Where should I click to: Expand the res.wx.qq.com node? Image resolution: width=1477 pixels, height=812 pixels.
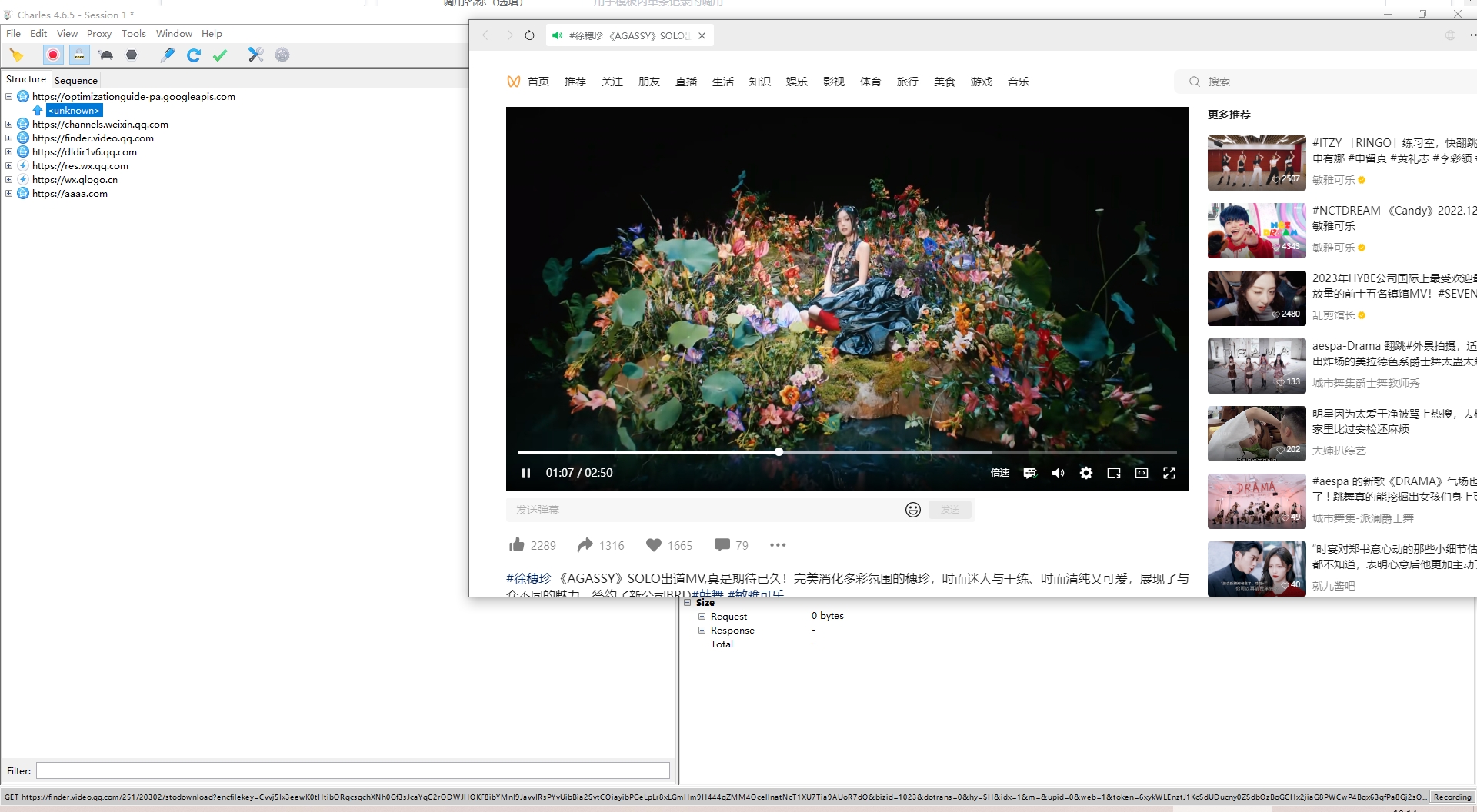coord(9,166)
